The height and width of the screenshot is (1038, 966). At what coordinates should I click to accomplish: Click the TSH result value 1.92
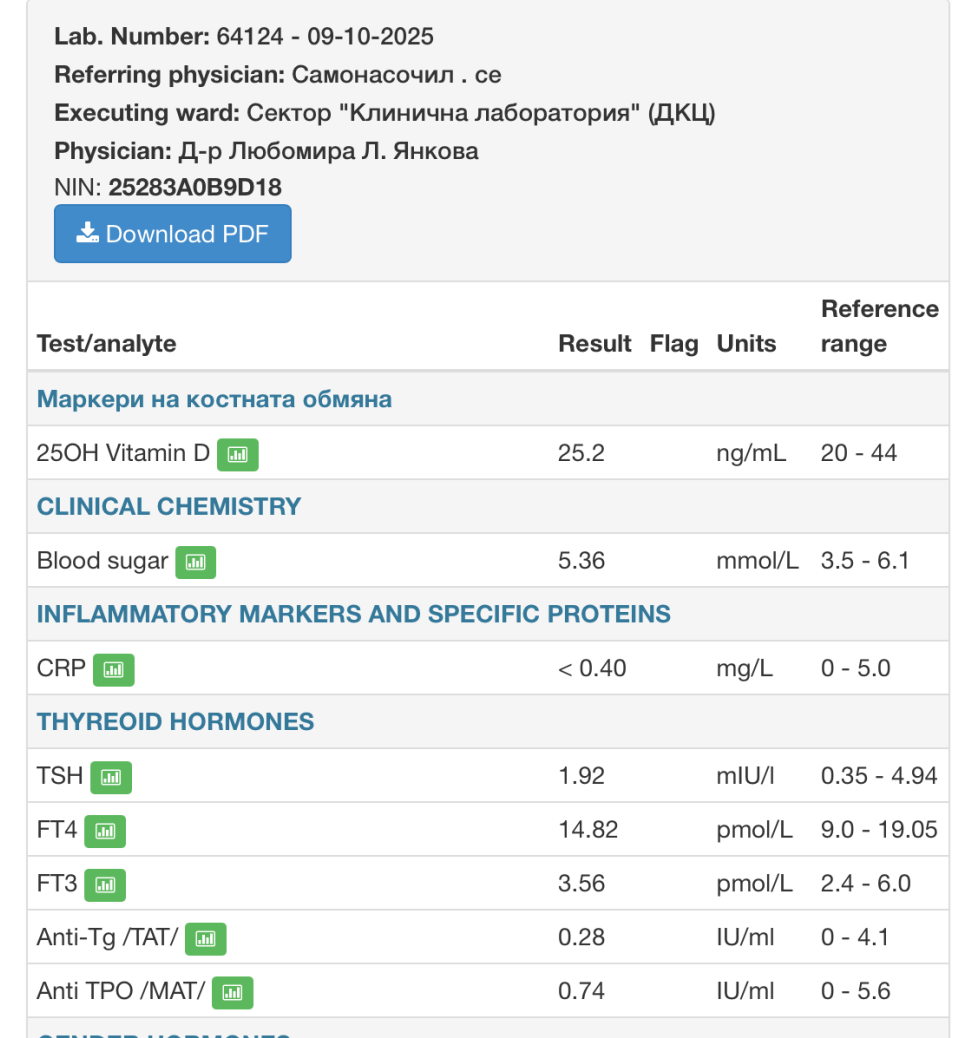click(x=581, y=776)
